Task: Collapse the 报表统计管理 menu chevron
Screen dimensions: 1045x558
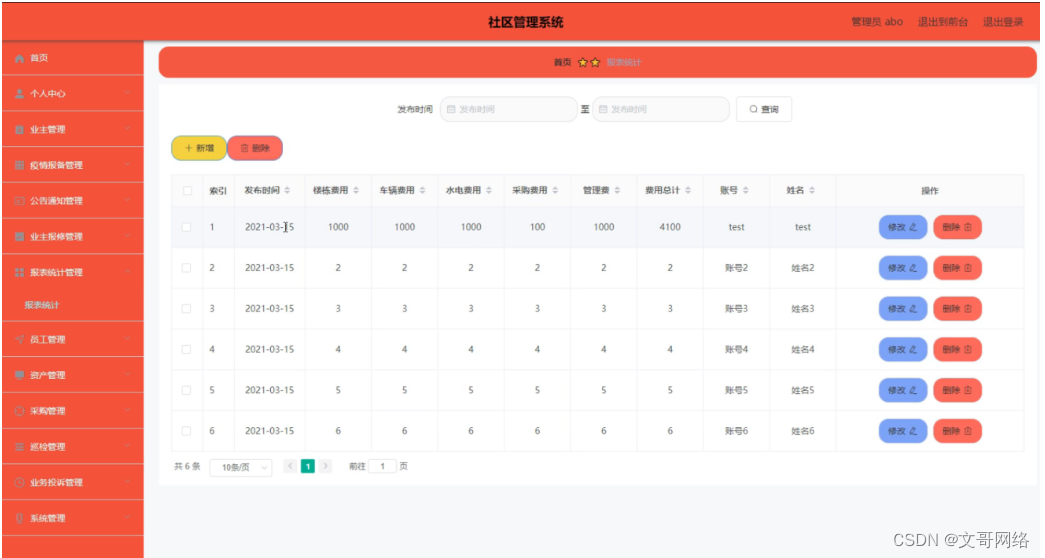Action: (127, 272)
